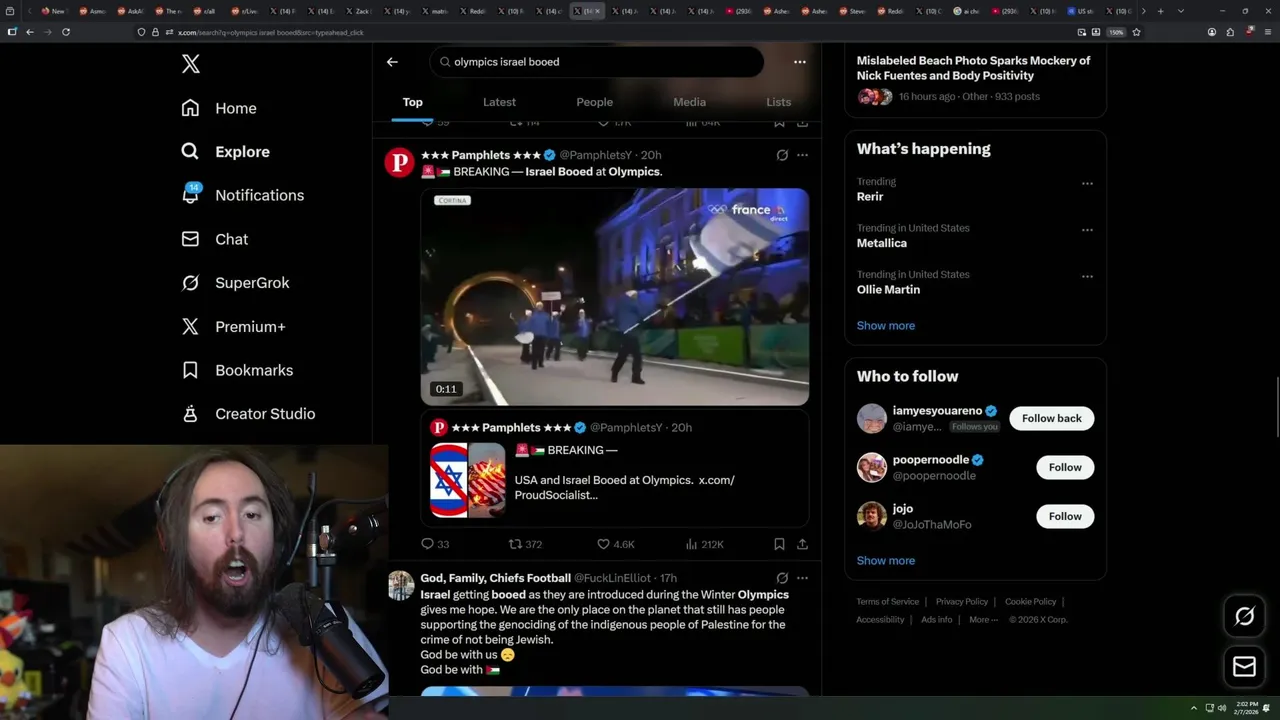Screen dimensions: 1280x720
Task: Open more options for Metallica trend
Action: 1087,230
